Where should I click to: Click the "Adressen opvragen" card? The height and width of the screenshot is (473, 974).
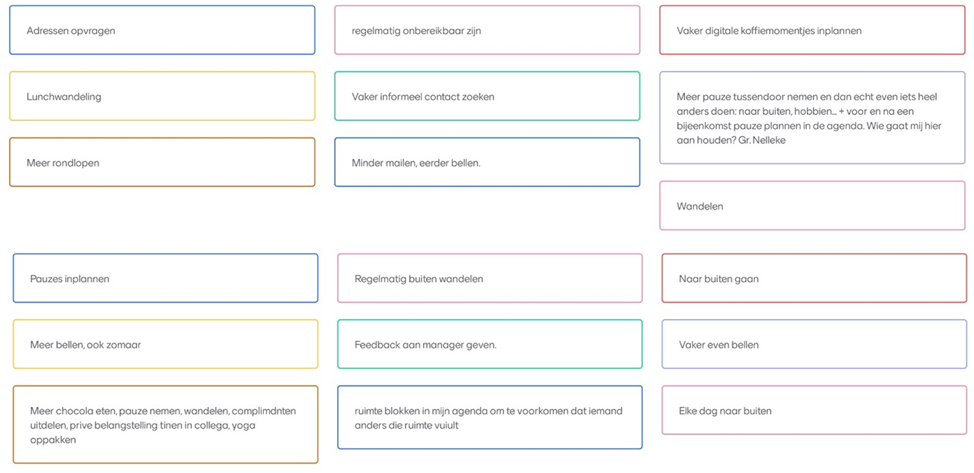pos(162,31)
